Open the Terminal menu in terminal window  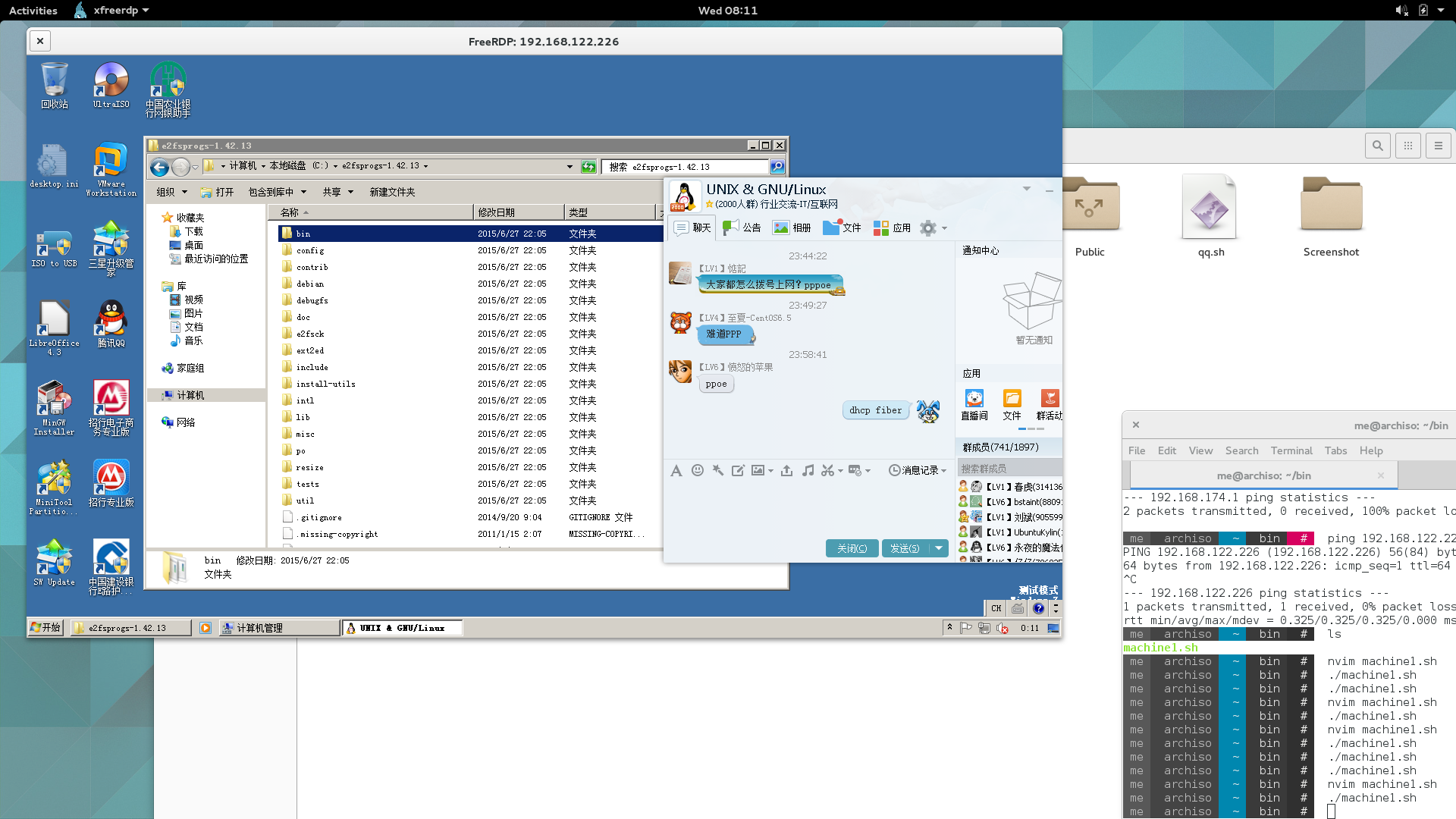pyautogui.click(x=1291, y=450)
